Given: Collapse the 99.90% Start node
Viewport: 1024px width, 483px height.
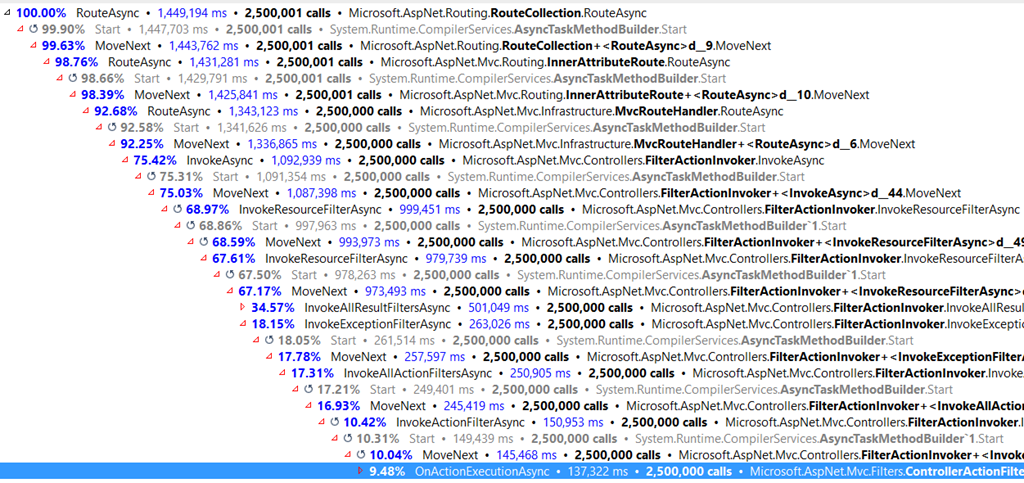Looking at the screenshot, I should tap(20, 29).
